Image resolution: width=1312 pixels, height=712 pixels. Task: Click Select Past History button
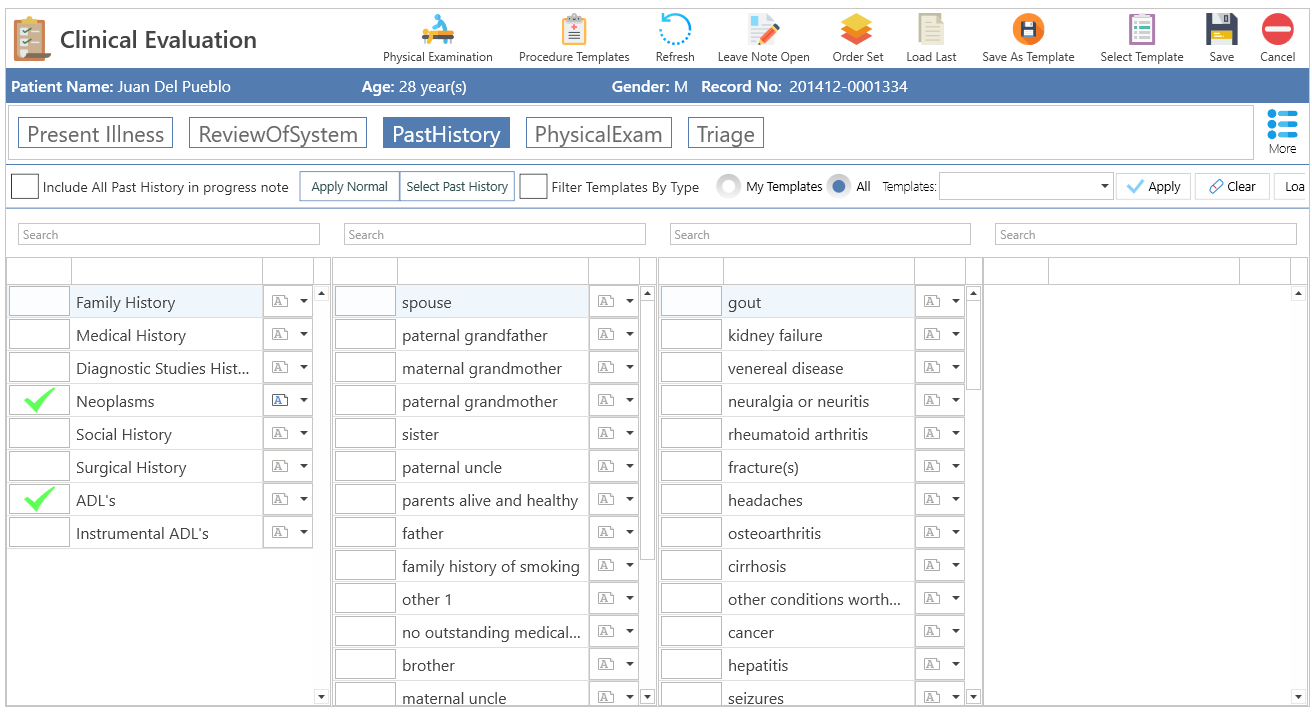pyautogui.click(x=457, y=187)
